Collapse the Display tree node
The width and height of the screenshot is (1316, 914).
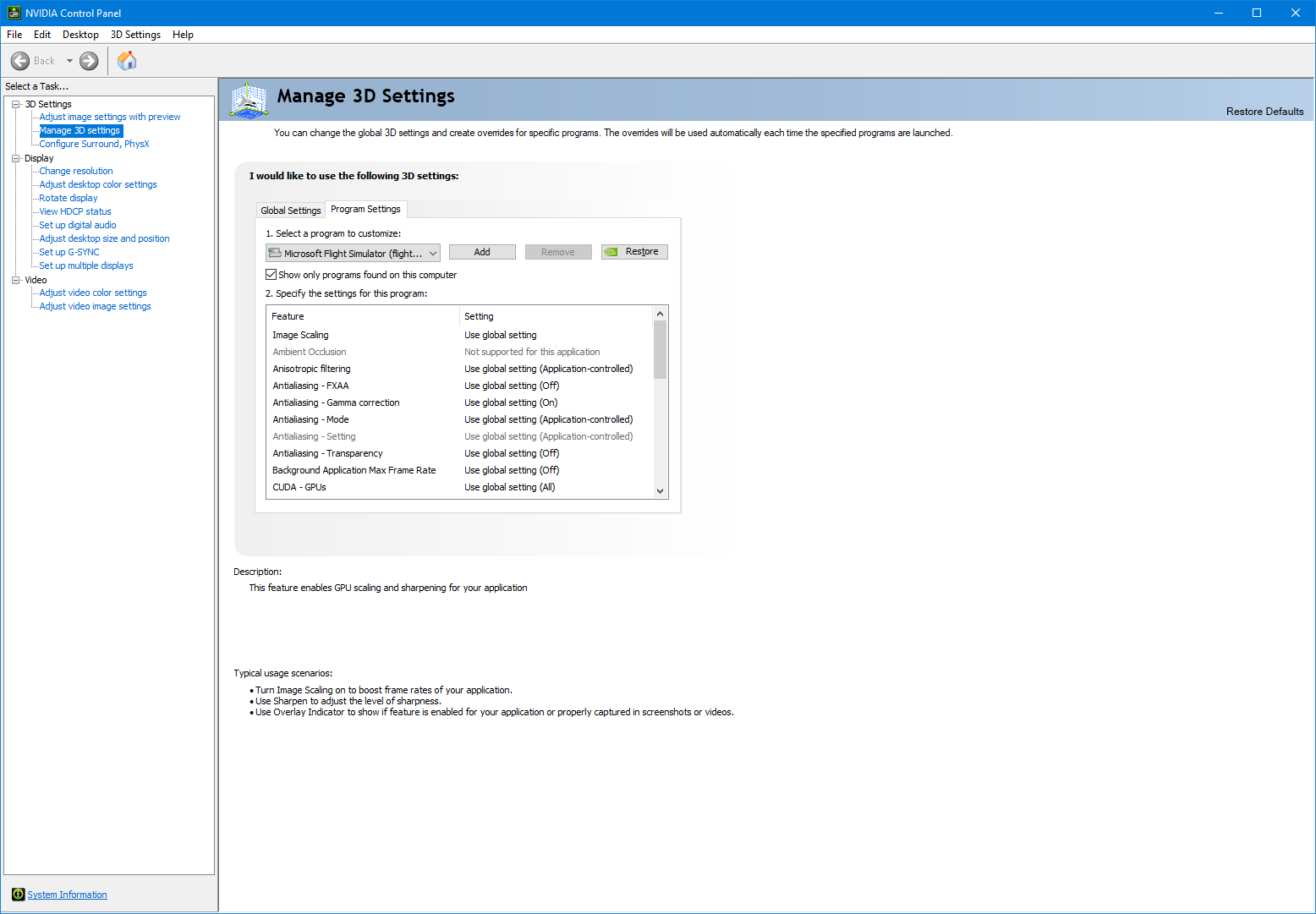[15, 158]
